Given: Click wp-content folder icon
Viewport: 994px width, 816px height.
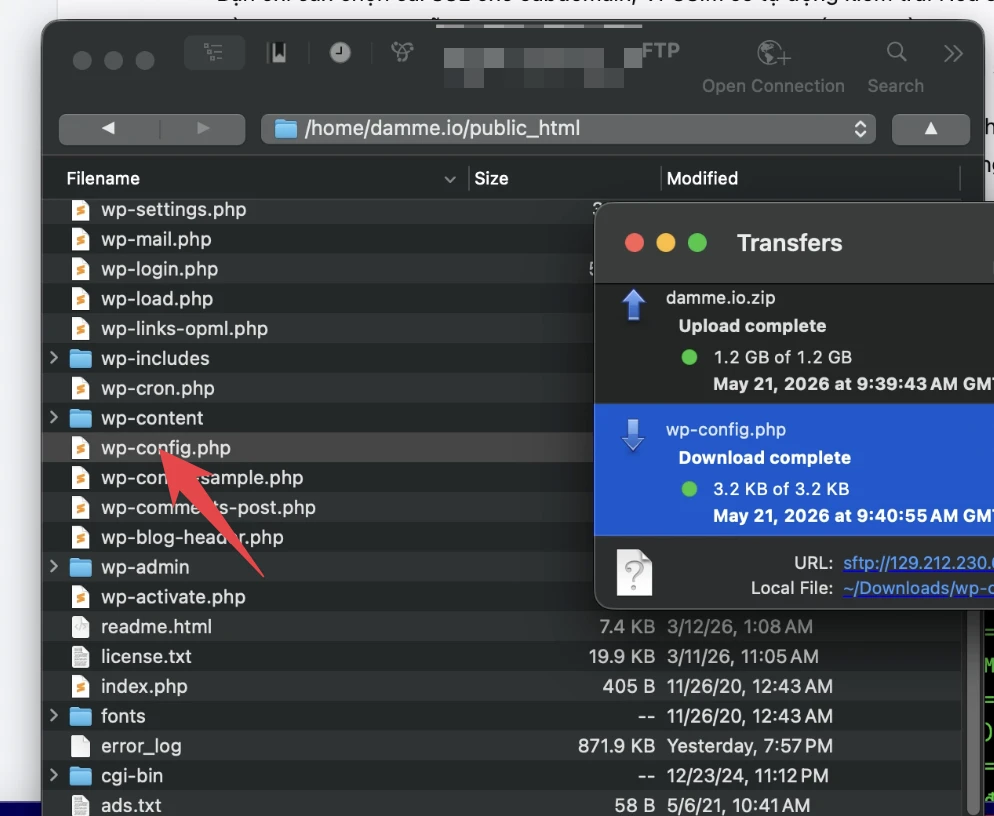Looking at the screenshot, I should (81, 418).
